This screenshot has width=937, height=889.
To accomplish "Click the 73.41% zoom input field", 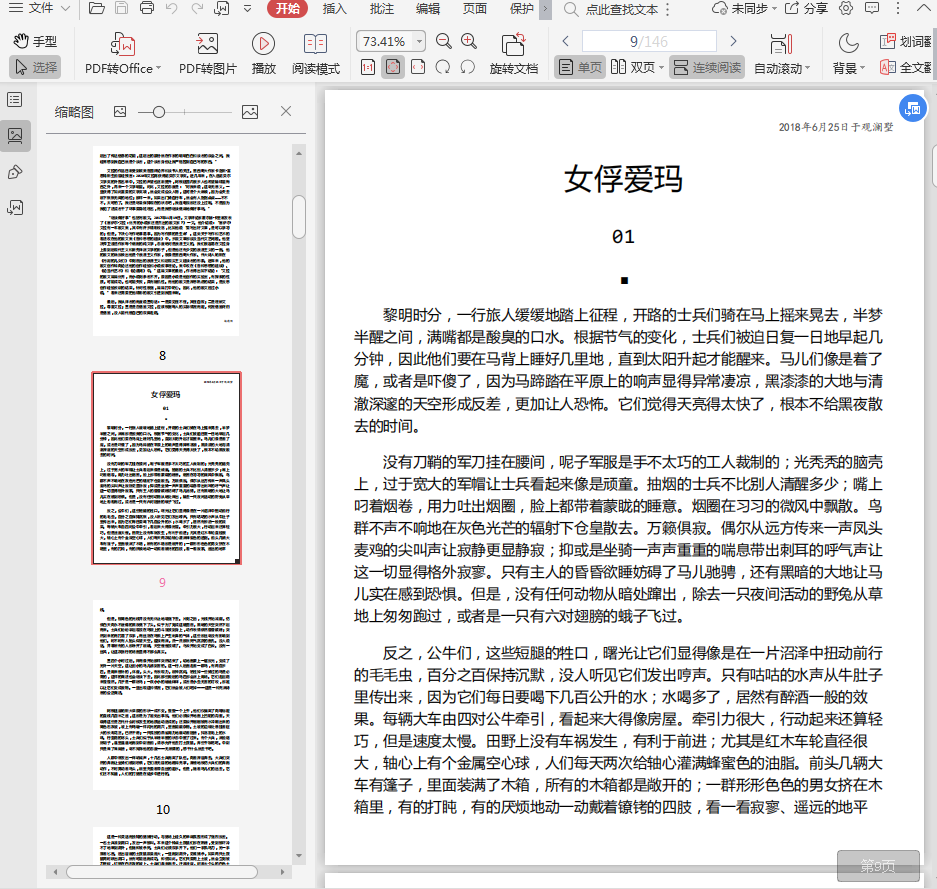I will [x=384, y=41].
